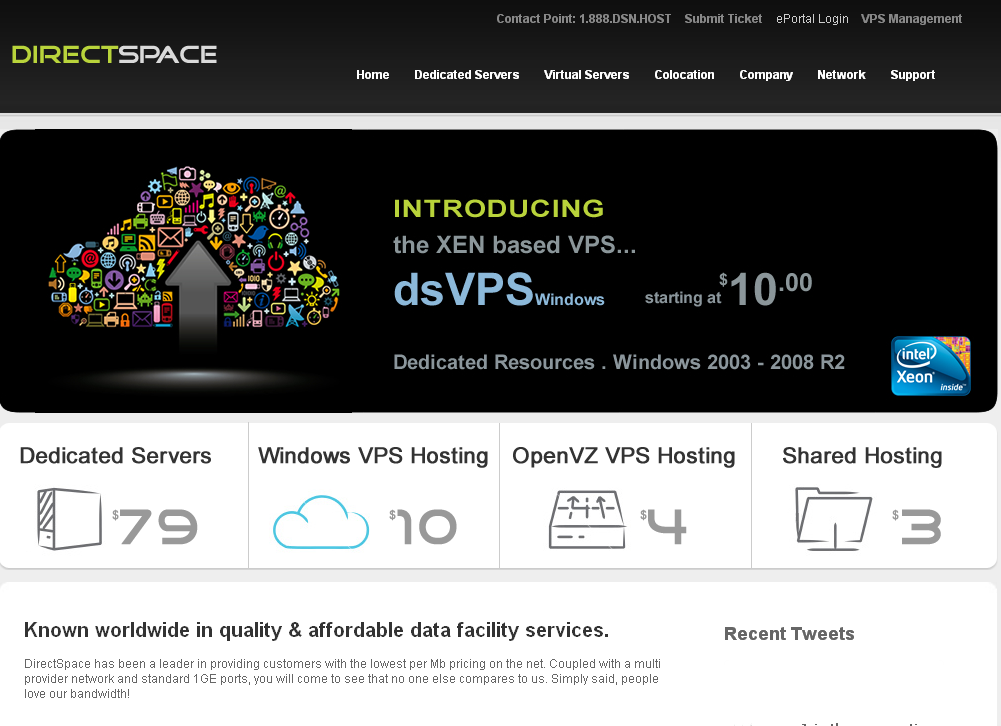
Task: Click the colorful cloud icons graphic
Action: [x=194, y=248]
